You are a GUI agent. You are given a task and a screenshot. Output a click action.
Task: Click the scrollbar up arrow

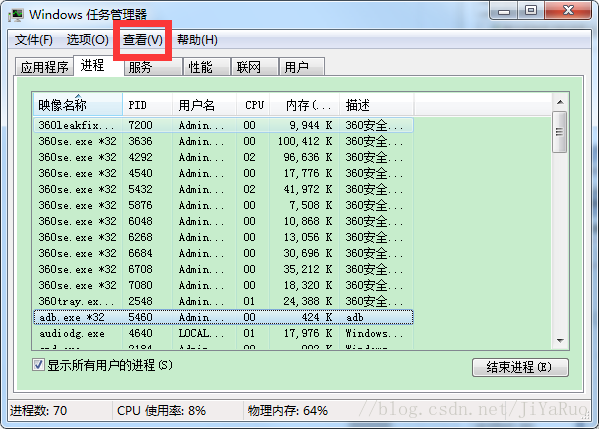pyautogui.click(x=560, y=102)
